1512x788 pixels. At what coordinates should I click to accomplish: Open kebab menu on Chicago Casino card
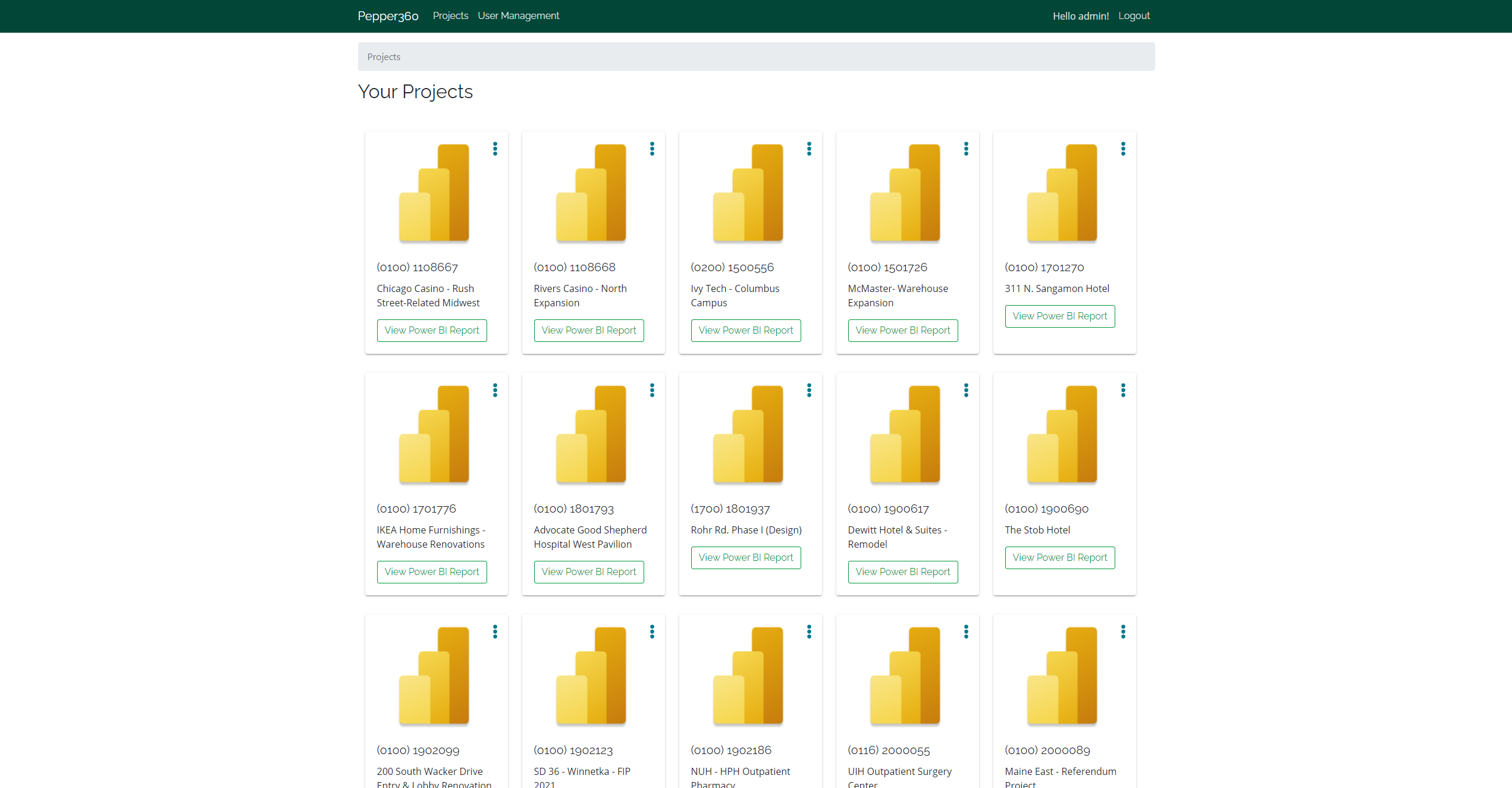click(x=495, y=149)
